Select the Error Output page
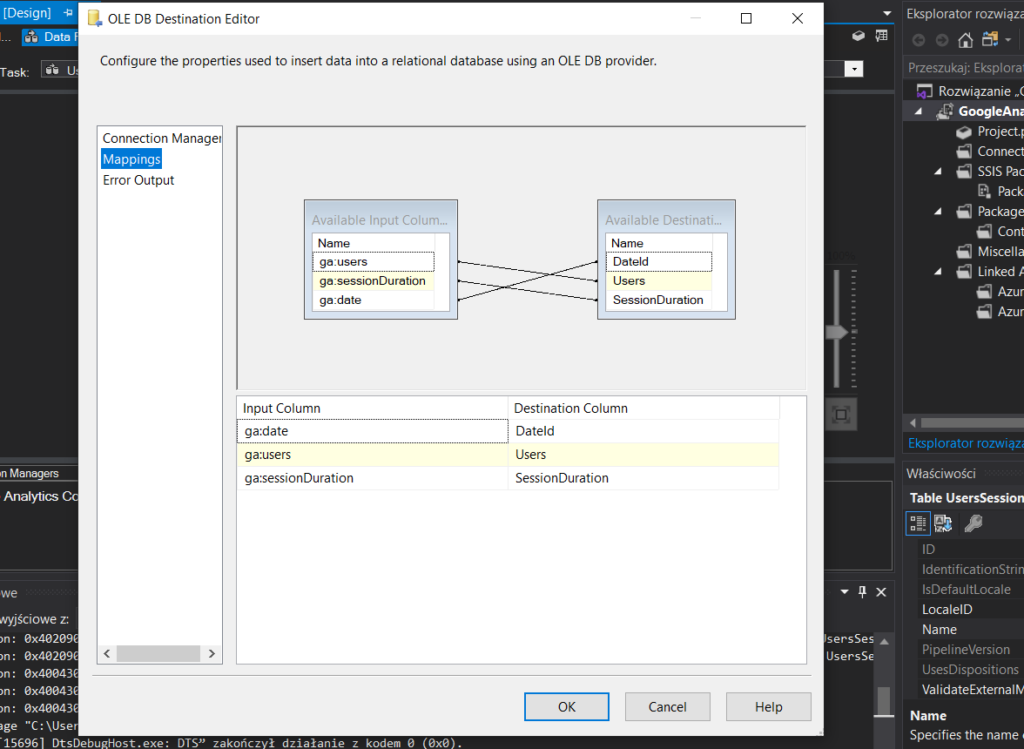Viewport: 1024px width, 749px height. 138,180
